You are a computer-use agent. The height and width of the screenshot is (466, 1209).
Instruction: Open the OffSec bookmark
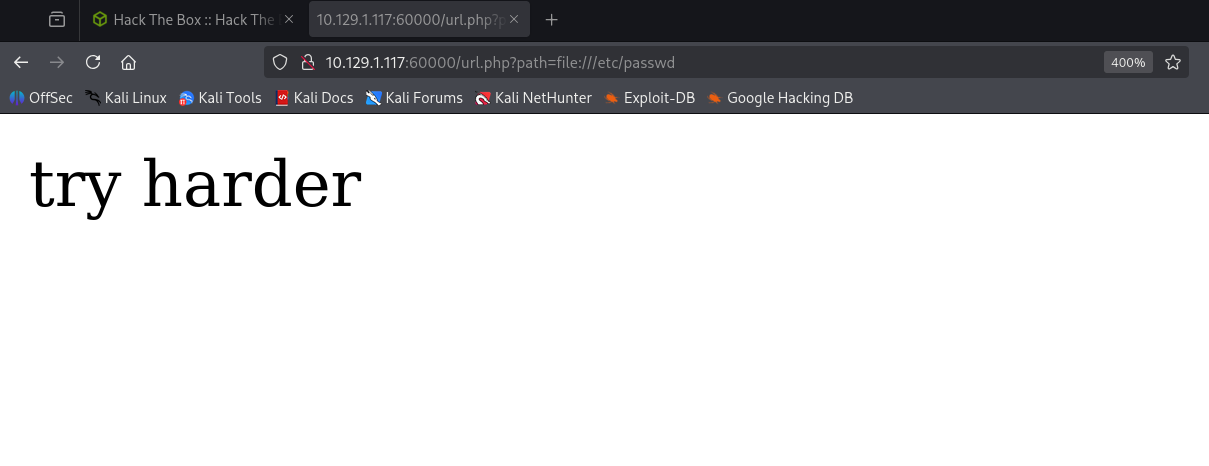pyautogui.click(x=41, y=98)
